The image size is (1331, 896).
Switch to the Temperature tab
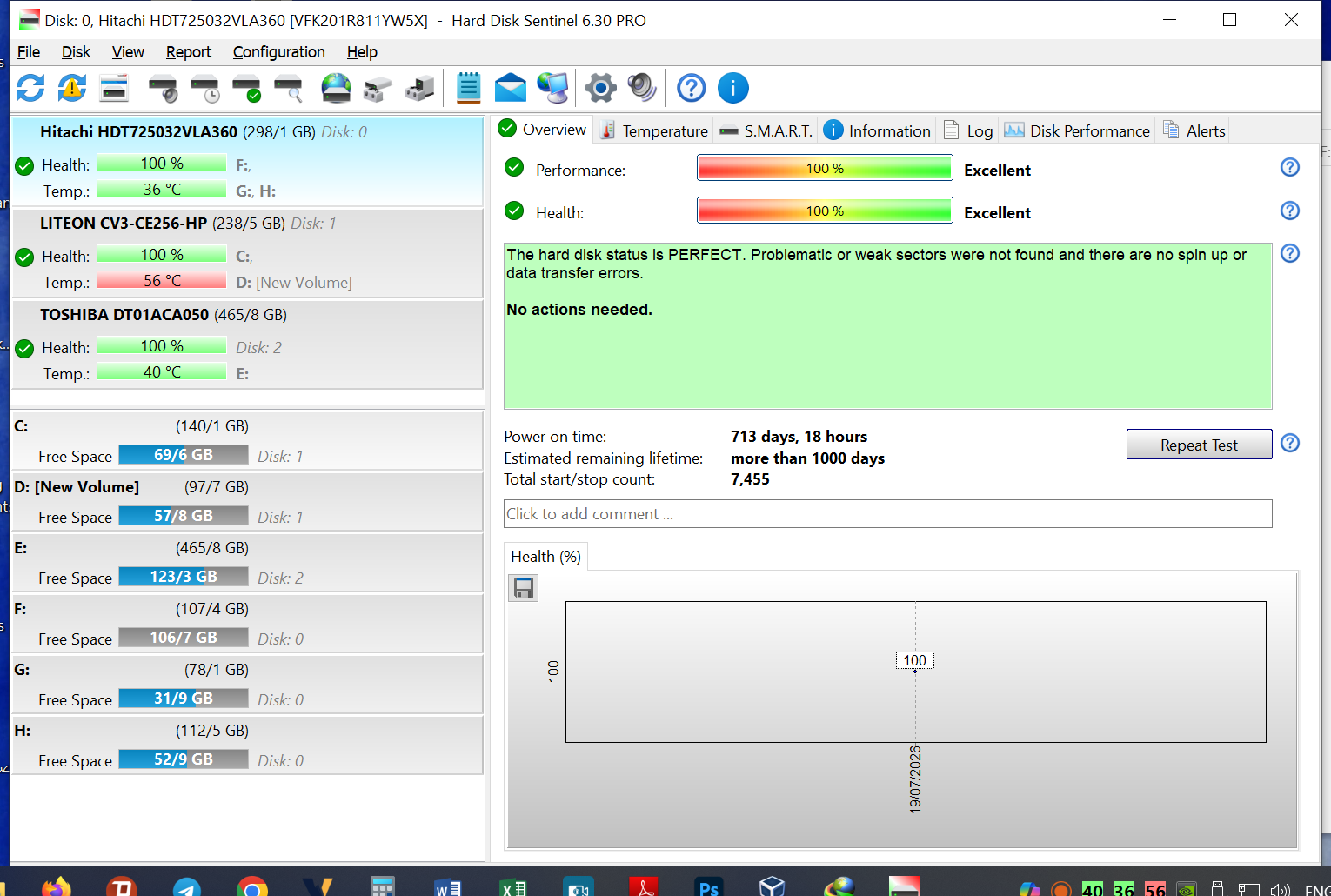click(x=654, y=130)
